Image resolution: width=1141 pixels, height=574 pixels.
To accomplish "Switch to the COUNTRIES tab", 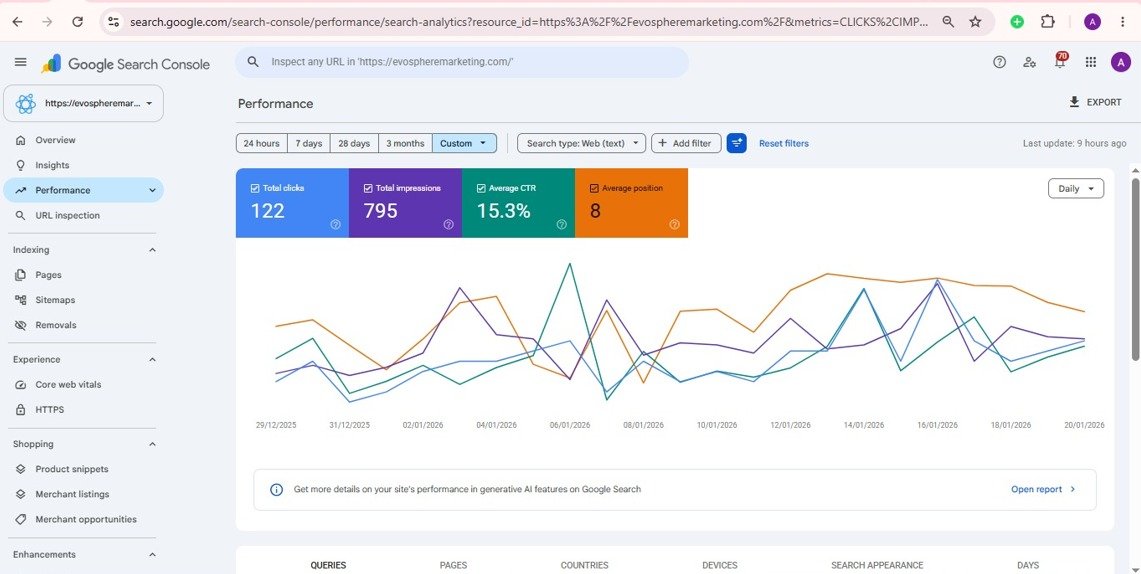I will pyautogui.click(x=584, y=565).
